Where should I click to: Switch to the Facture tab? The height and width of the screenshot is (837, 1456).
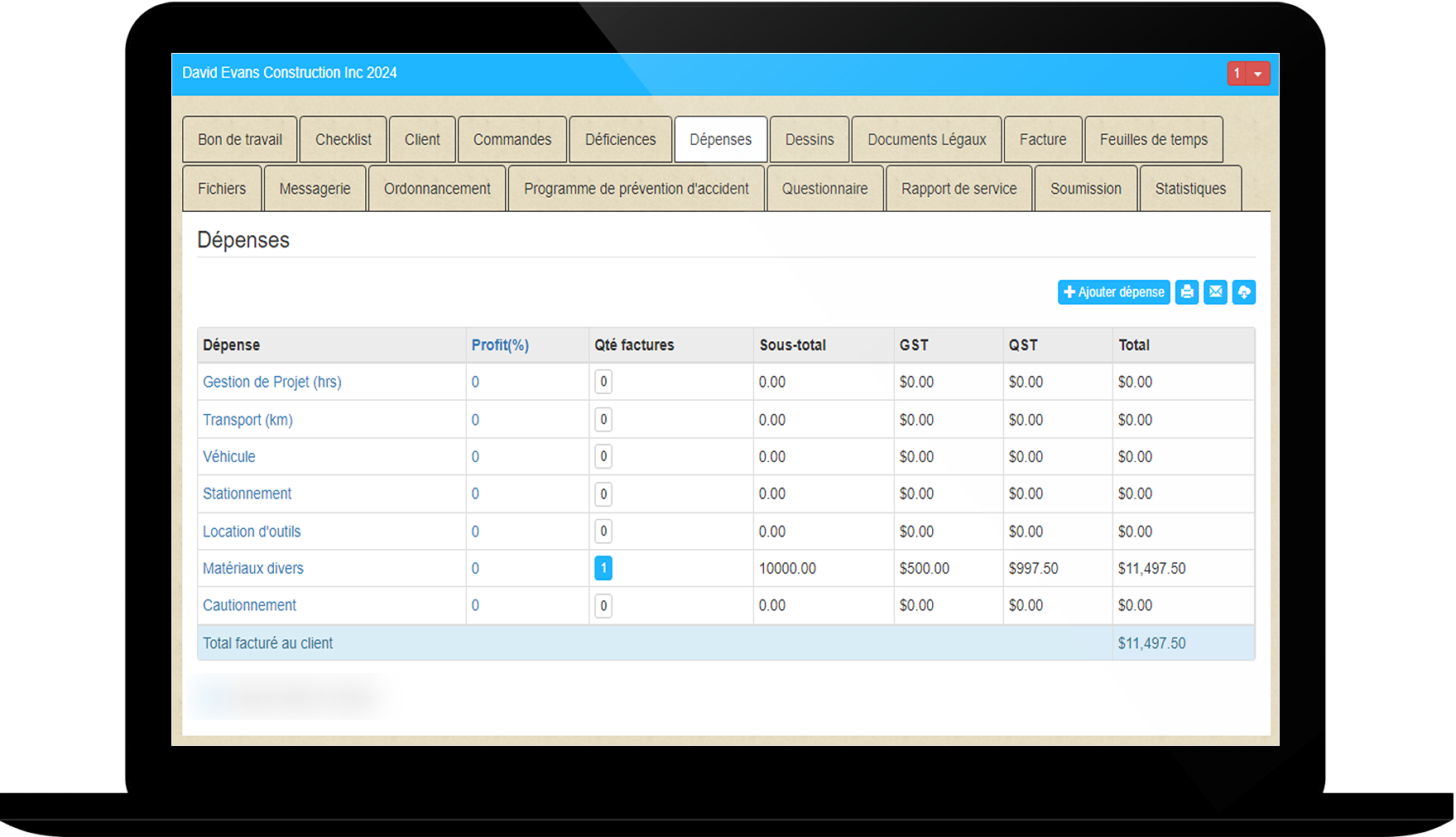pyautogui.click(x=1042, y=140)
